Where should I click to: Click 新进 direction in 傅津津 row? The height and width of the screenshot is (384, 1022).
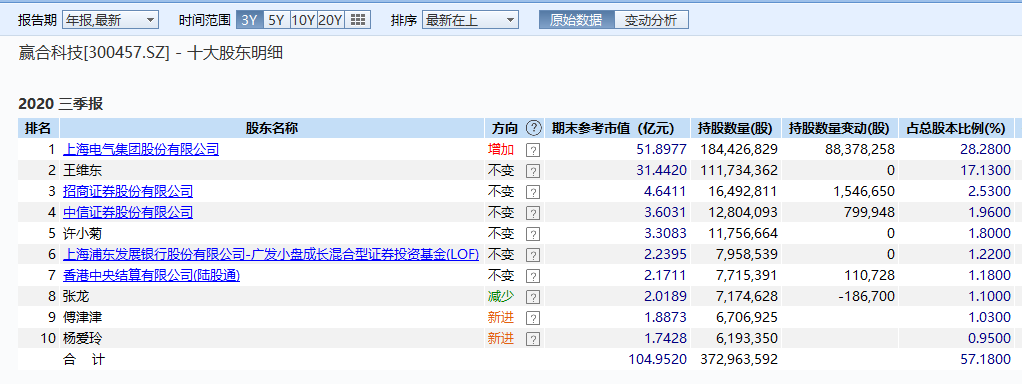click(x=501, y=318)
